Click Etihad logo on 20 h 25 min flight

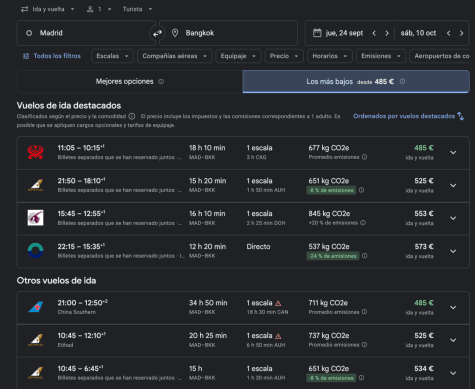35,340
